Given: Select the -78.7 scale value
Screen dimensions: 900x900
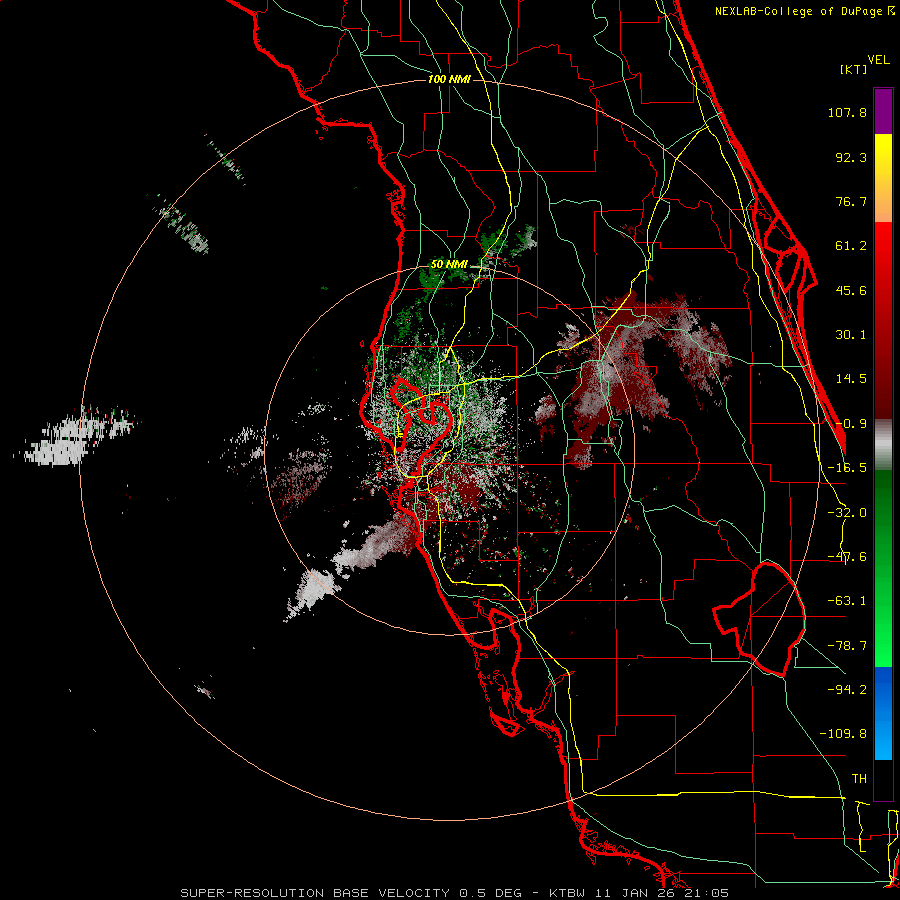Looking at the screenshot, I should pos(847,646).
